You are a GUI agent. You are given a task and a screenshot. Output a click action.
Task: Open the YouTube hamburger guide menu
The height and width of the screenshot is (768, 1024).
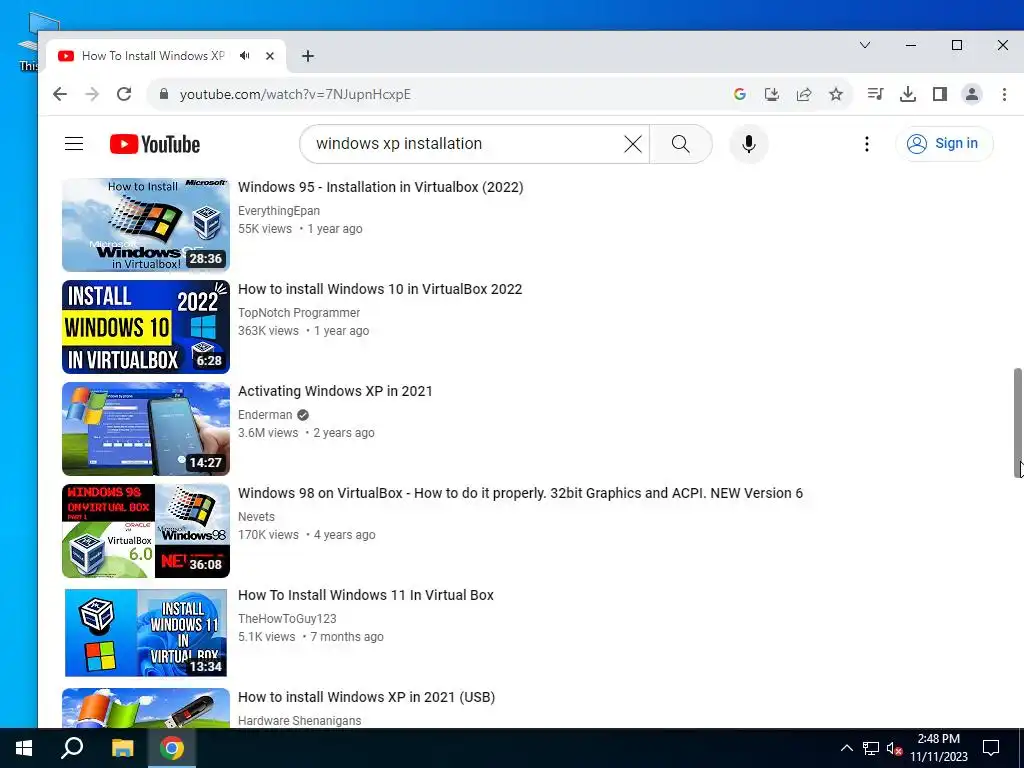(x=74, y=144)
